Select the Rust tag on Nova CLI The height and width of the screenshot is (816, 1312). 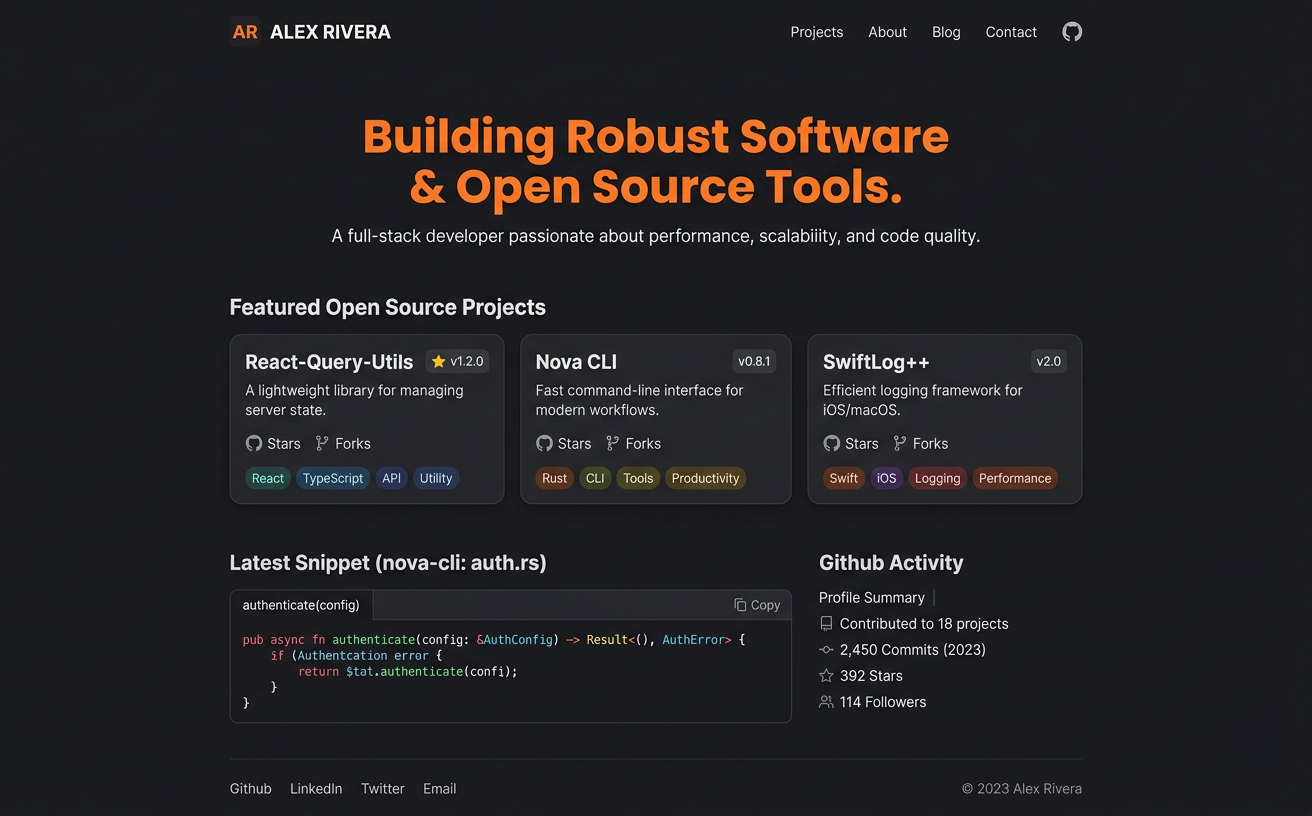pyautogui.click(x=555, y=478)
